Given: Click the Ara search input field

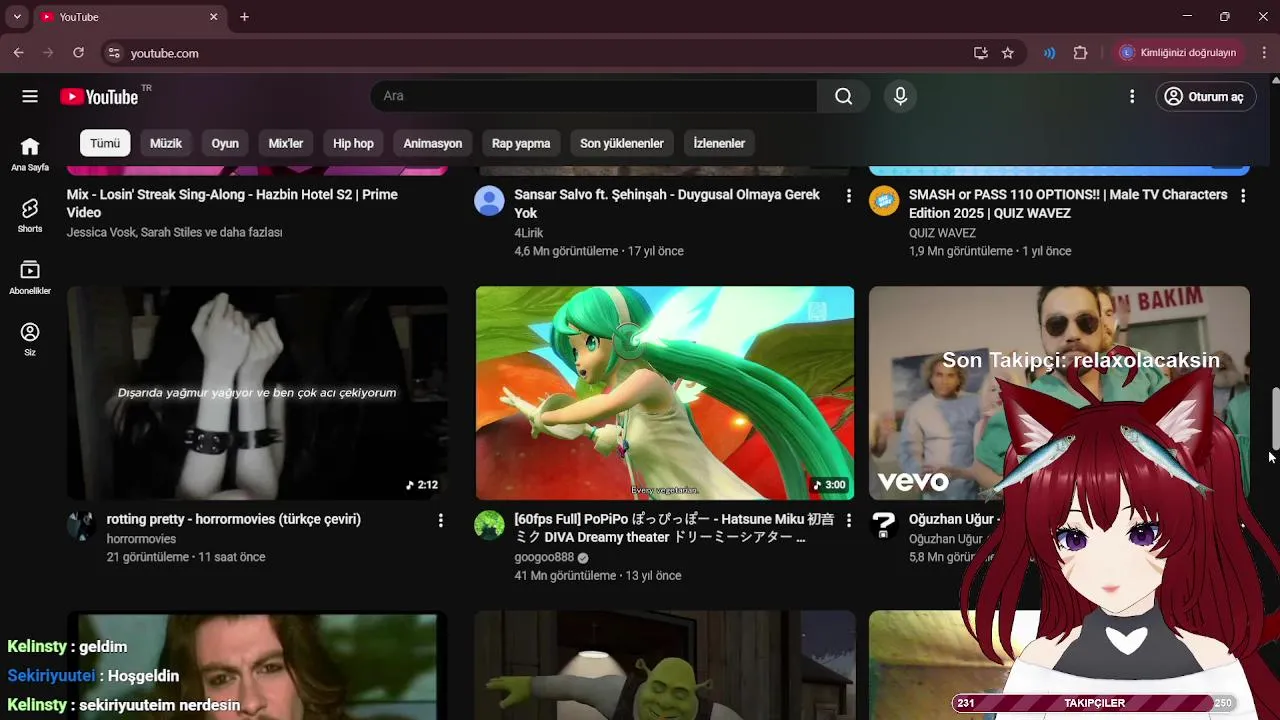Looking at the screenshot, I should pyautogui.click(x=594, y=96).
